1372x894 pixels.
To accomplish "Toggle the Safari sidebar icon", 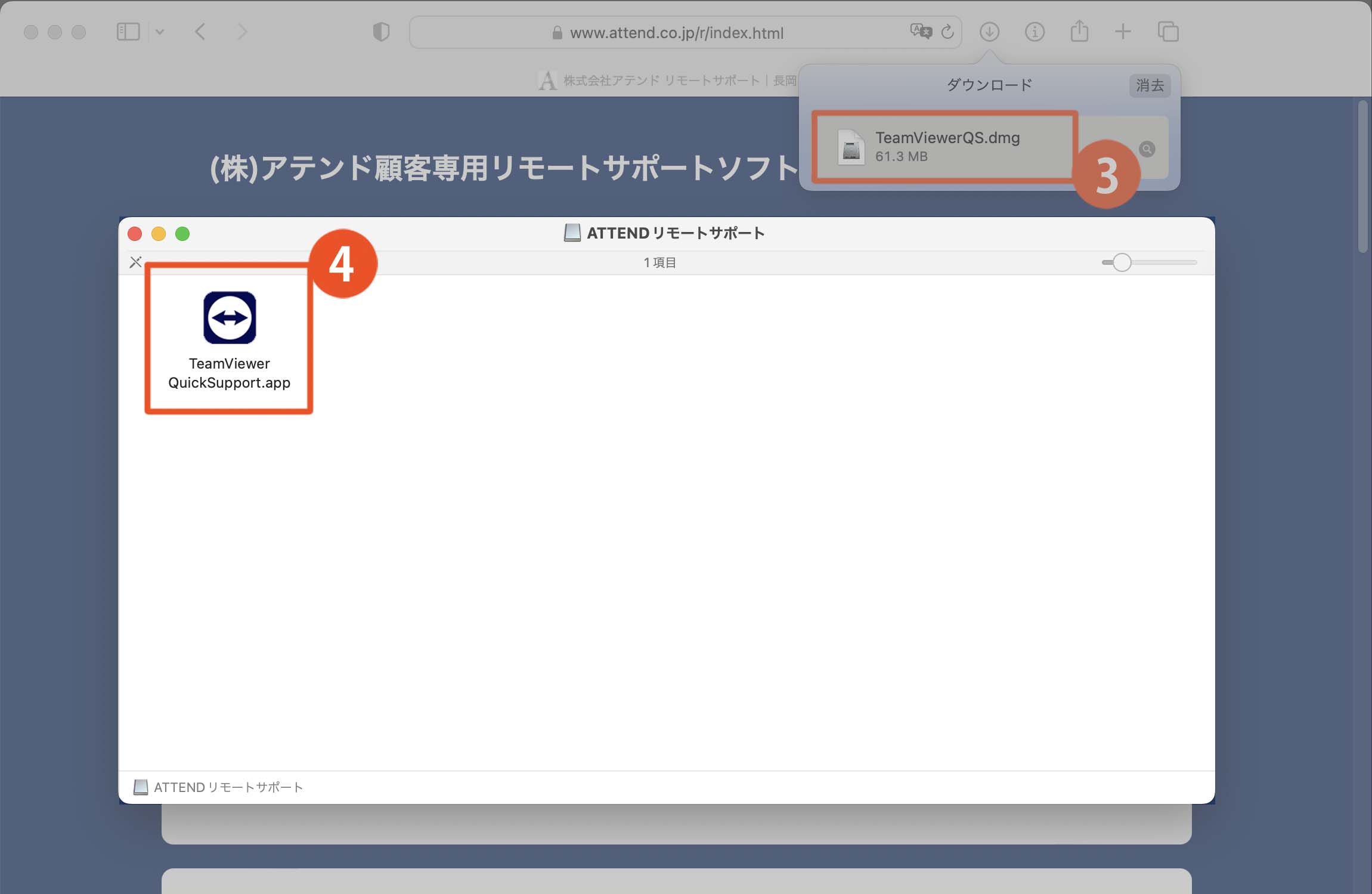I will click(x=128, y=32).
